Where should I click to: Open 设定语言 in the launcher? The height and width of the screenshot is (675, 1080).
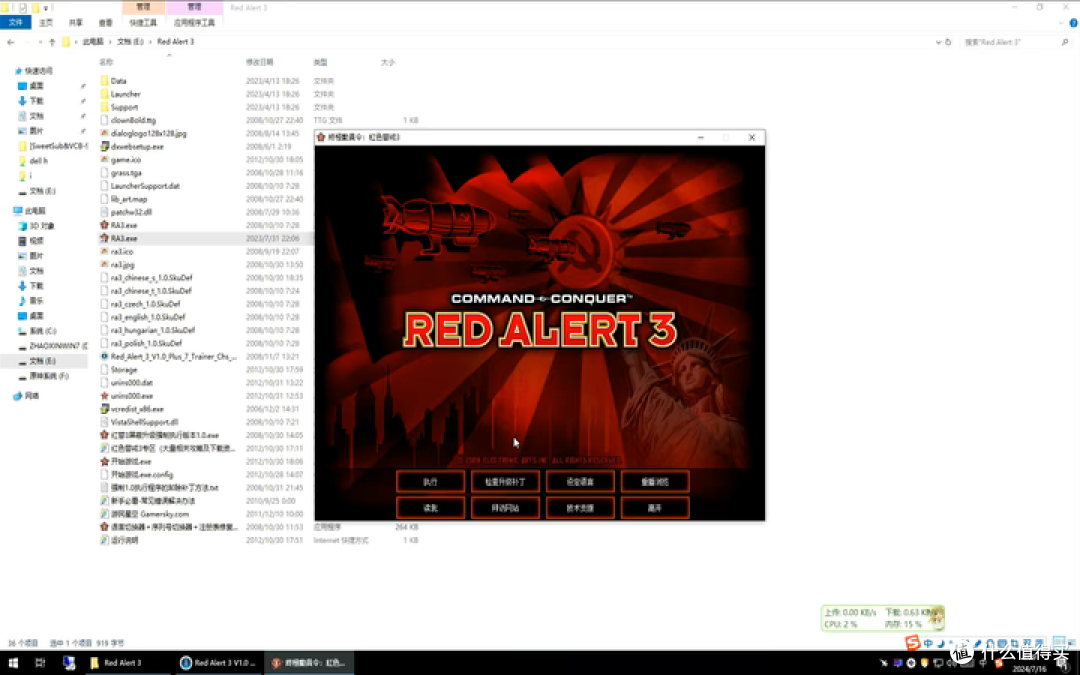tap(580, 481)
